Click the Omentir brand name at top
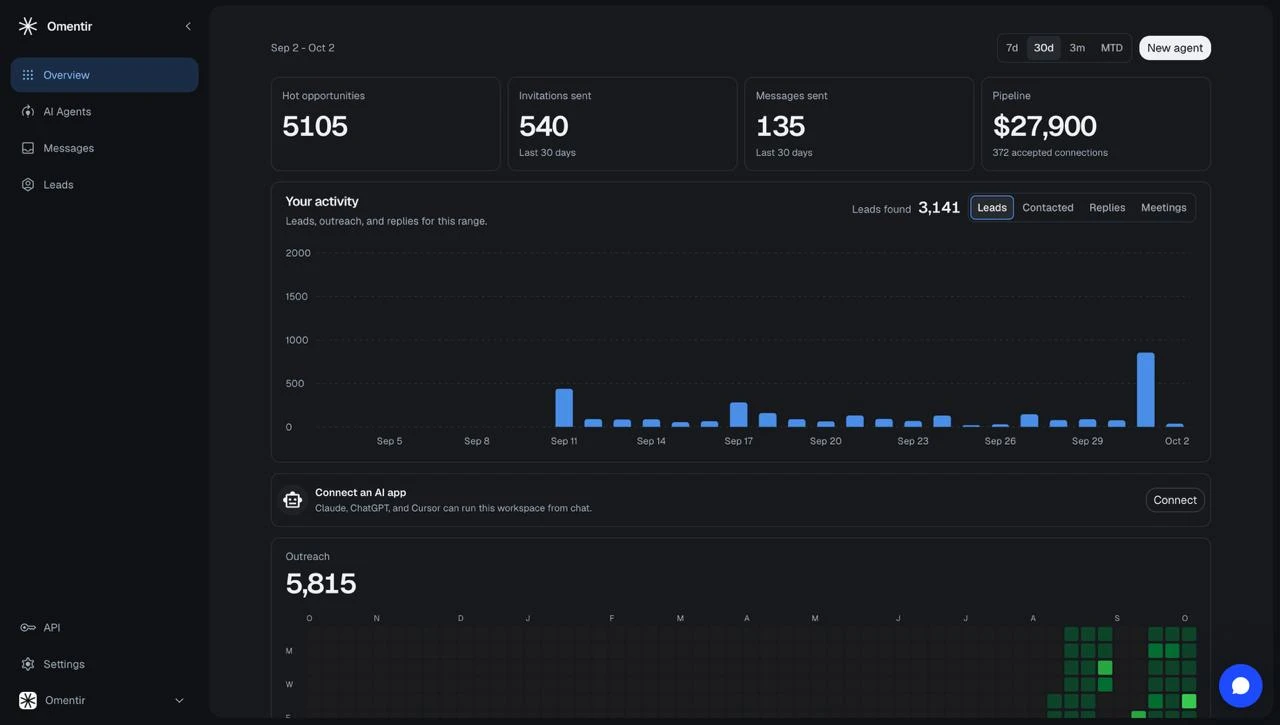The image size is (1280, 725). tap(70, 26)
